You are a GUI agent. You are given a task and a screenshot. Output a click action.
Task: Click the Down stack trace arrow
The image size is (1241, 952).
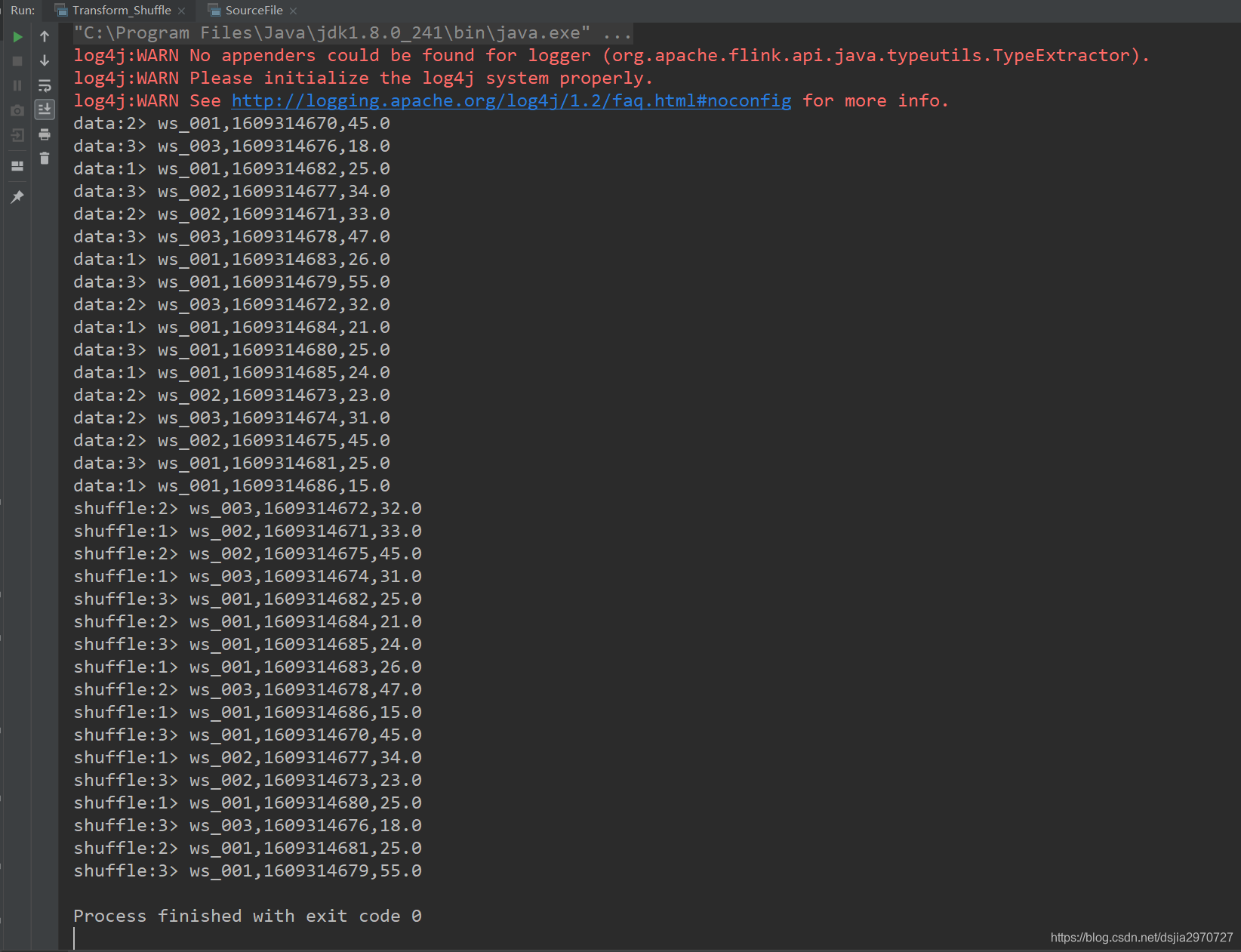tap(45, 60)
